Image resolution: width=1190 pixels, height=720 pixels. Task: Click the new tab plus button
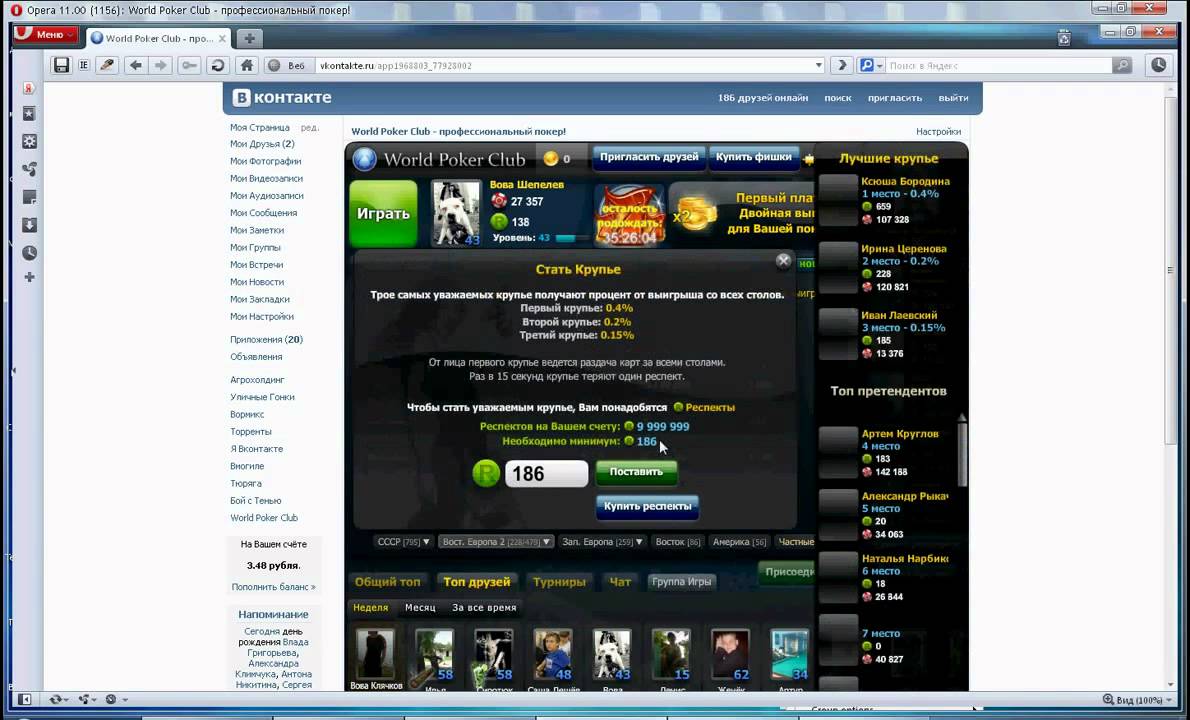pos(249,38)
